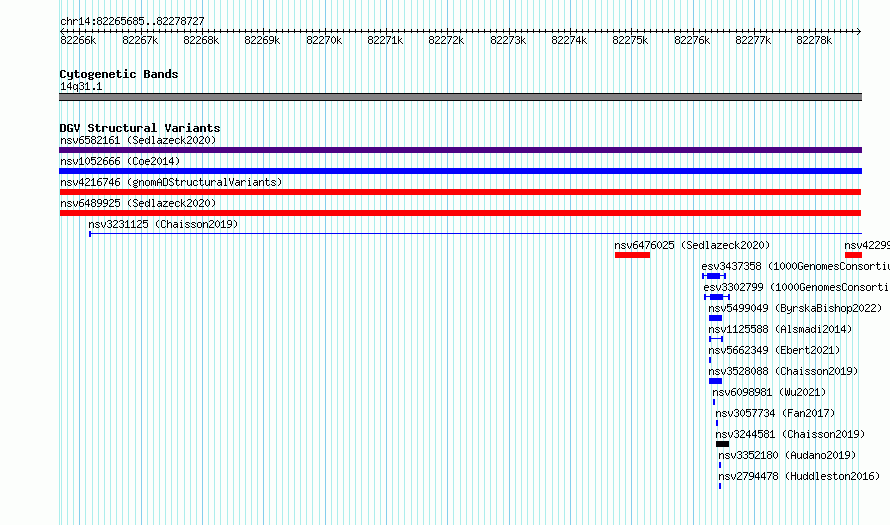
Task: Click the esv3437358 1000Genomes variant label
Action: [x=795, y=266]
